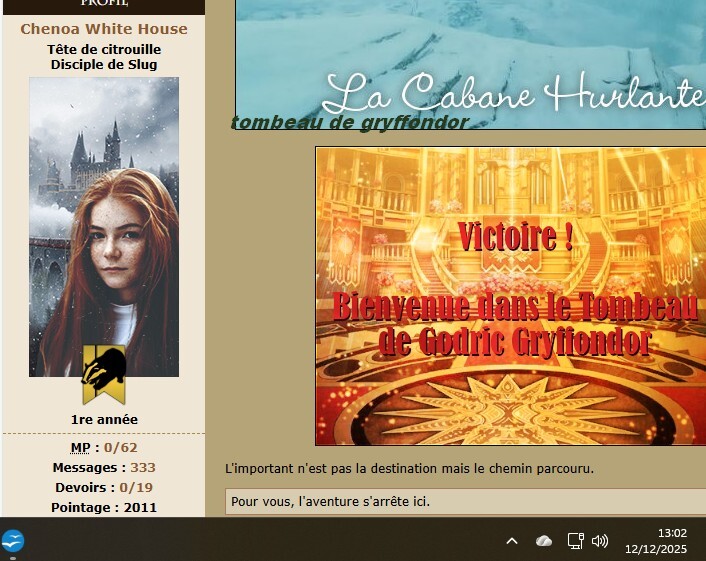Click the Disciple de Slug title
Screen dimensions: 706x561
(104, 64)
